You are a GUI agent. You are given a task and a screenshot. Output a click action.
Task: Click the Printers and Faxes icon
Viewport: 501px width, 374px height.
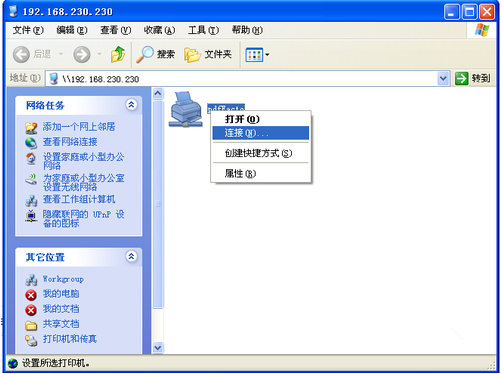pos(31,340)
